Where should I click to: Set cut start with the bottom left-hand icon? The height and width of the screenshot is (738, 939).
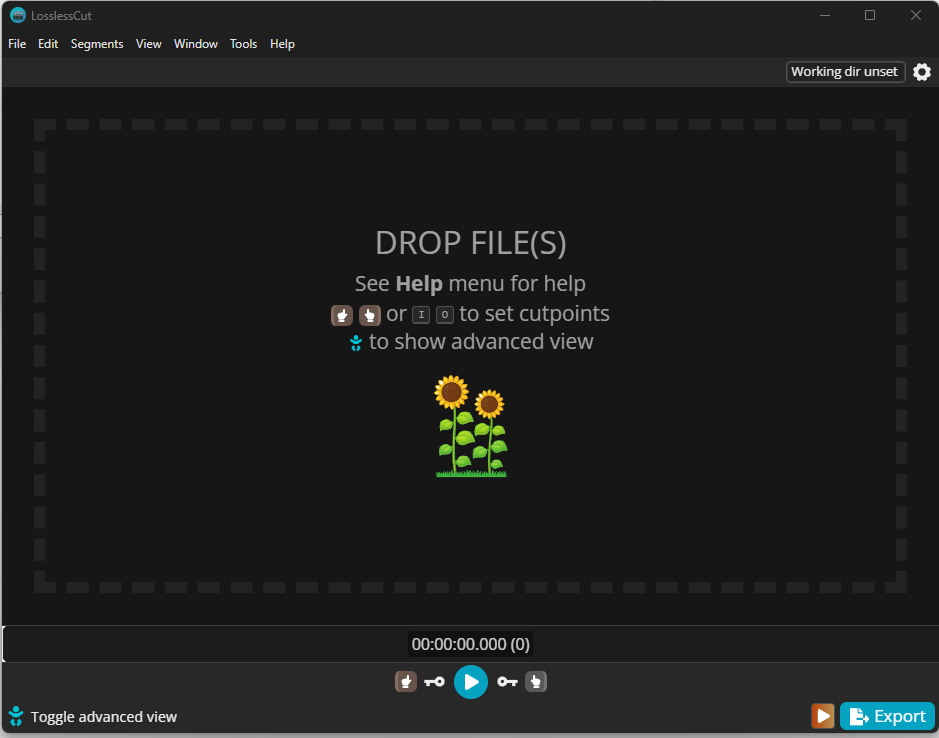405,682
